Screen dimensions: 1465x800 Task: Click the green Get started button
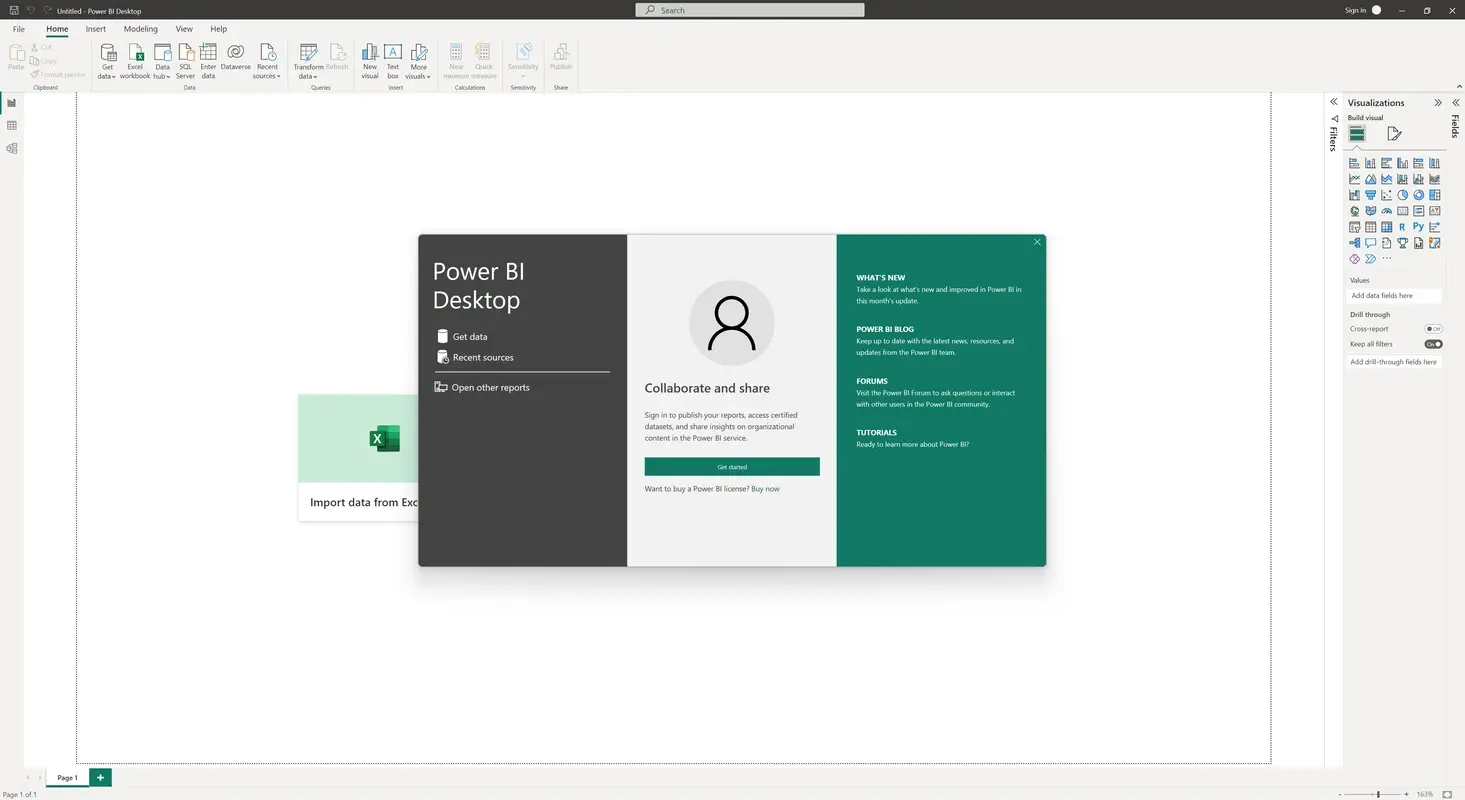731,466
